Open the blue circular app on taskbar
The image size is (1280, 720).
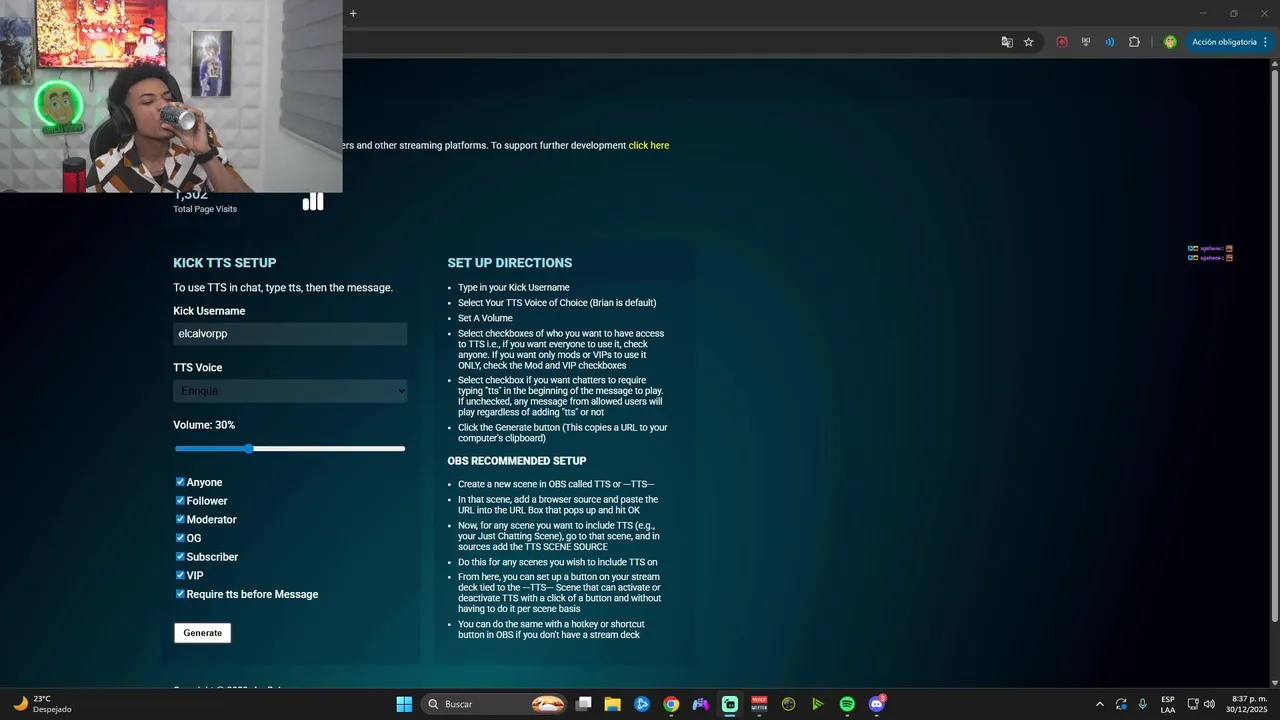coord(642,704)
